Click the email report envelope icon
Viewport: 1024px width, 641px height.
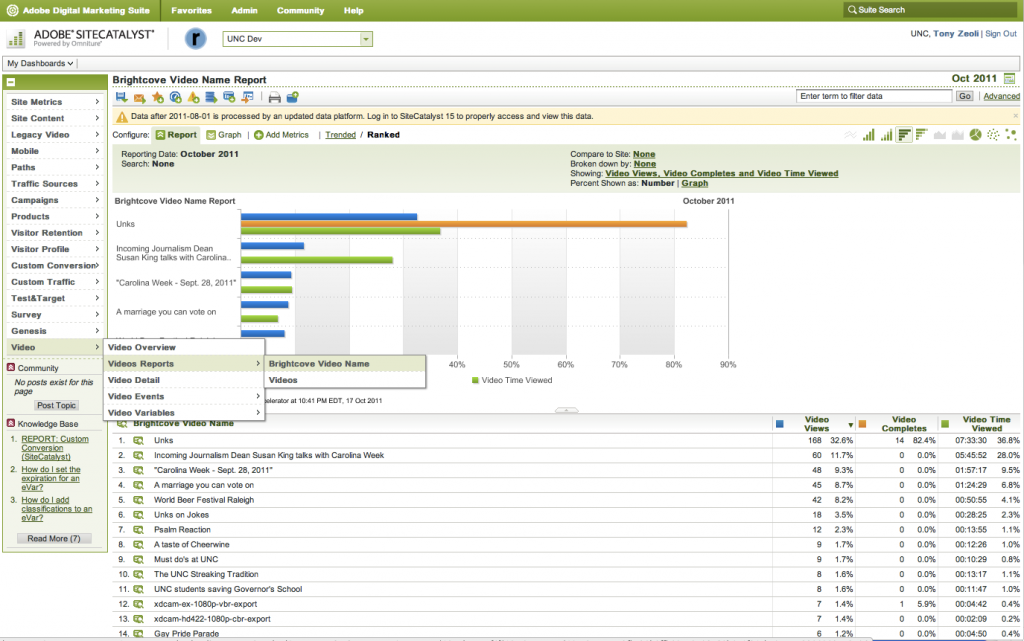tap(139, 97)
